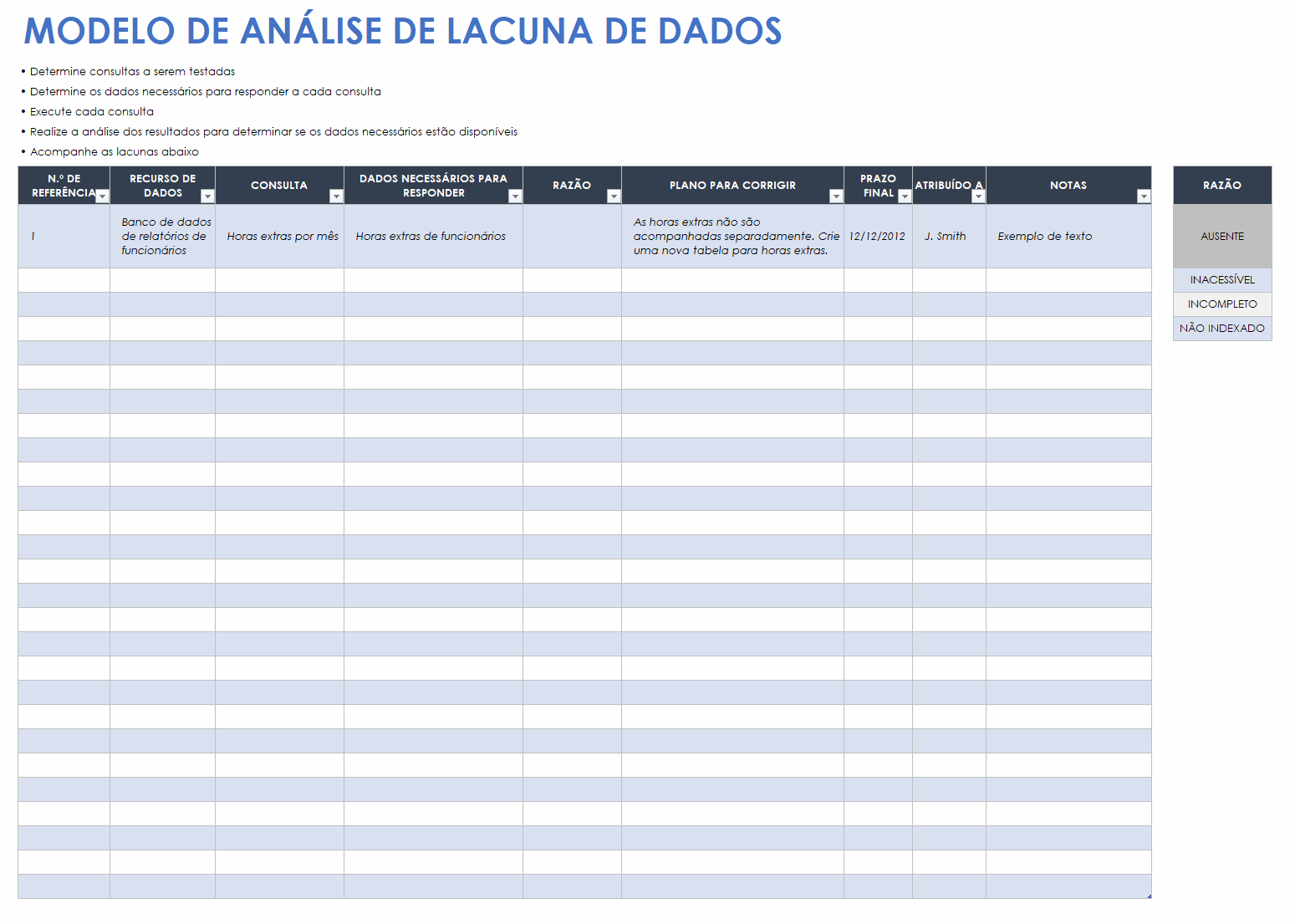
Task: Select assignee cell 'J. Smith'
Action: [x=950, y=237]
